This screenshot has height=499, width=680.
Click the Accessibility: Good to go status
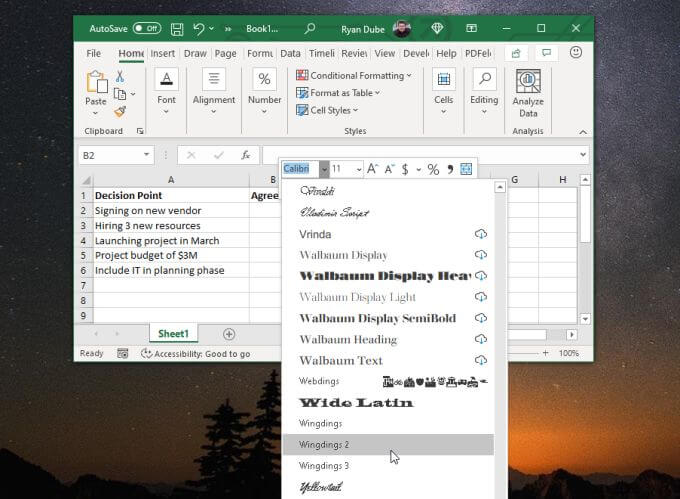click(196, 353)
